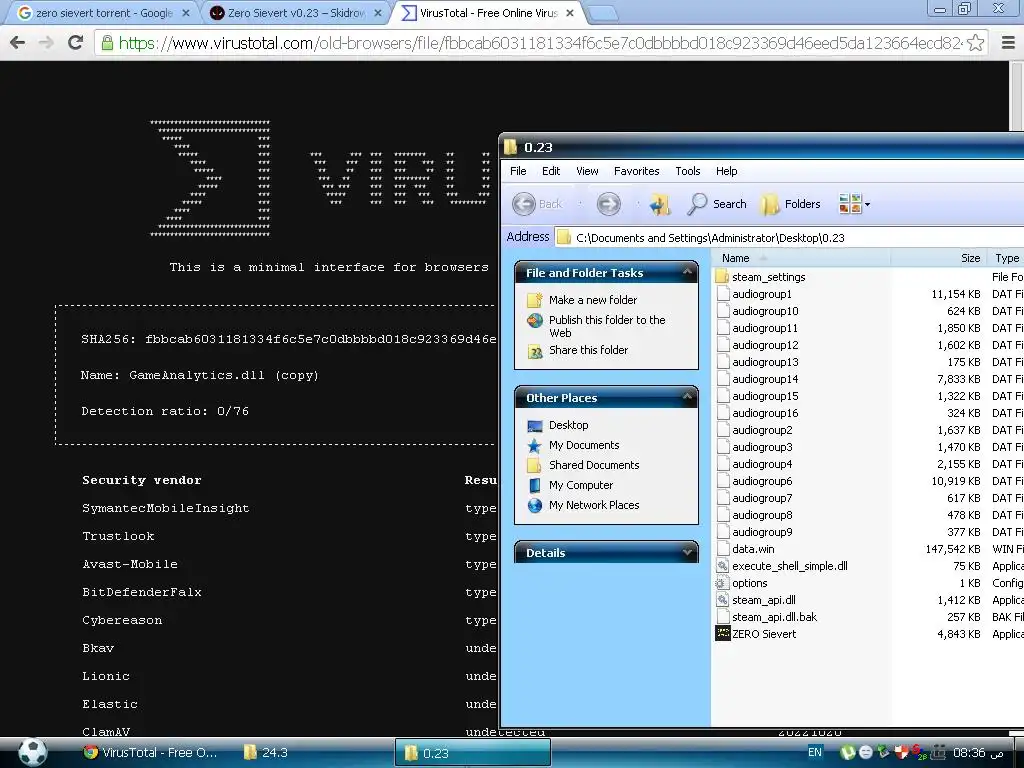Open the Edit menu in Explorer
1024x768 pixels.
point(551,171)
